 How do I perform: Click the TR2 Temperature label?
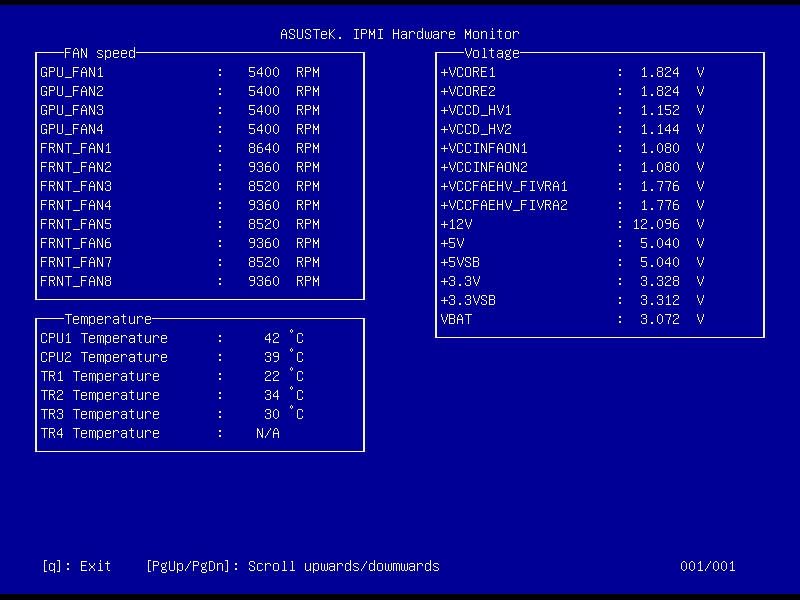pyautogui.click(x=100, y=395)
